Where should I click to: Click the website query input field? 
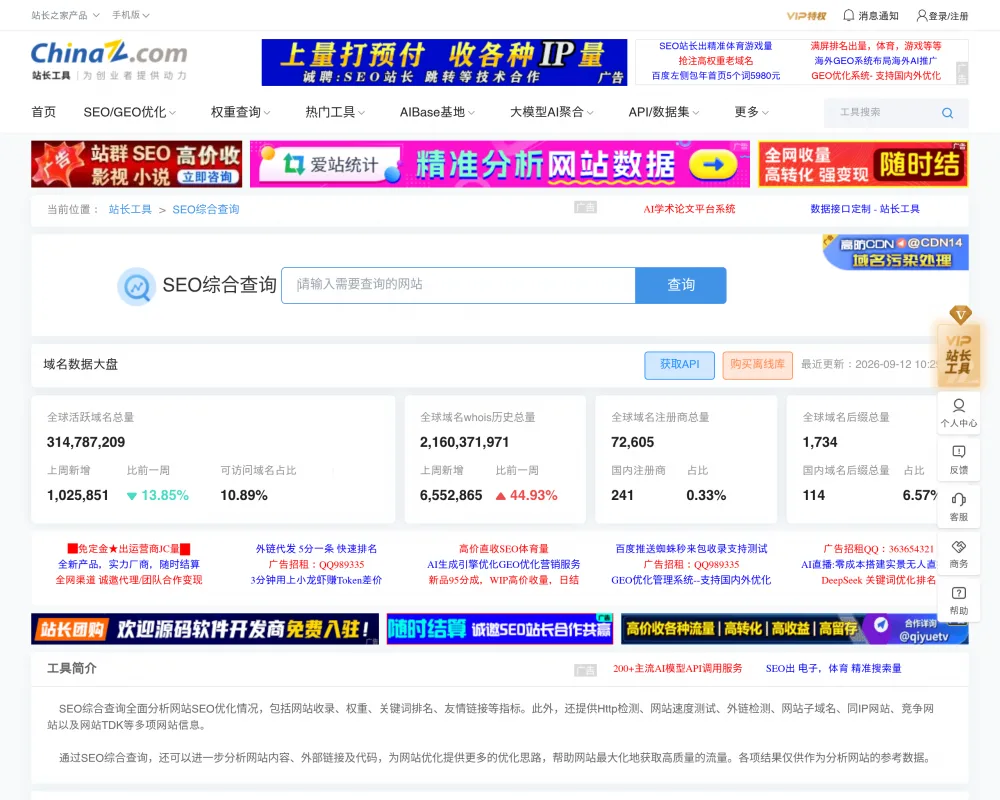[458, 285]
